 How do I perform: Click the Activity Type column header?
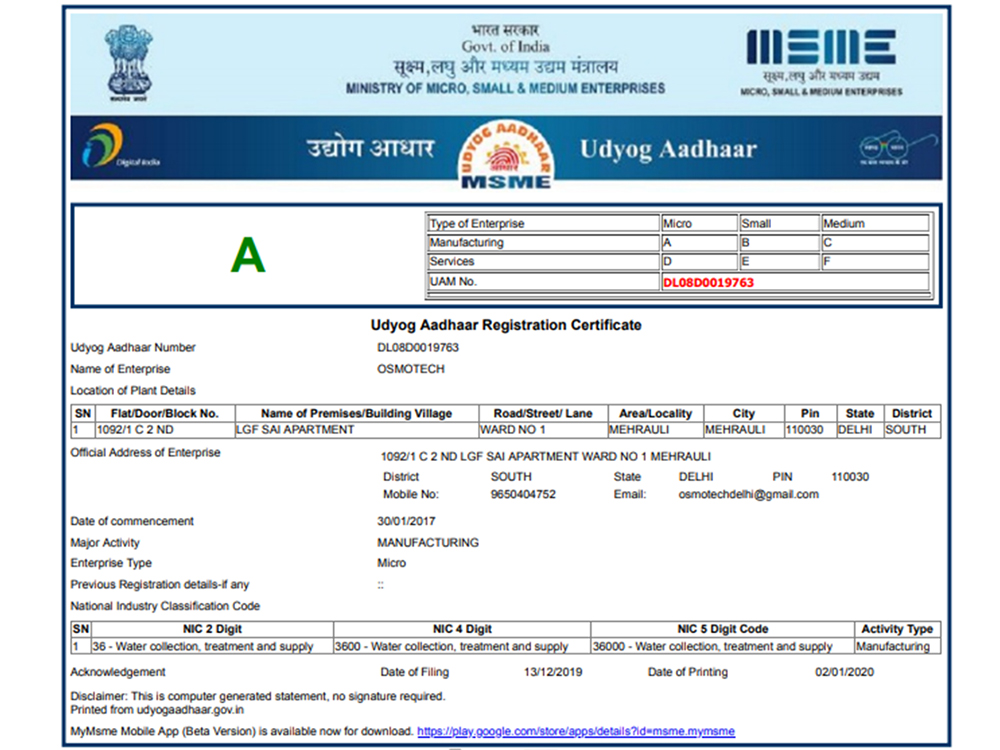(x=897, y=629)
